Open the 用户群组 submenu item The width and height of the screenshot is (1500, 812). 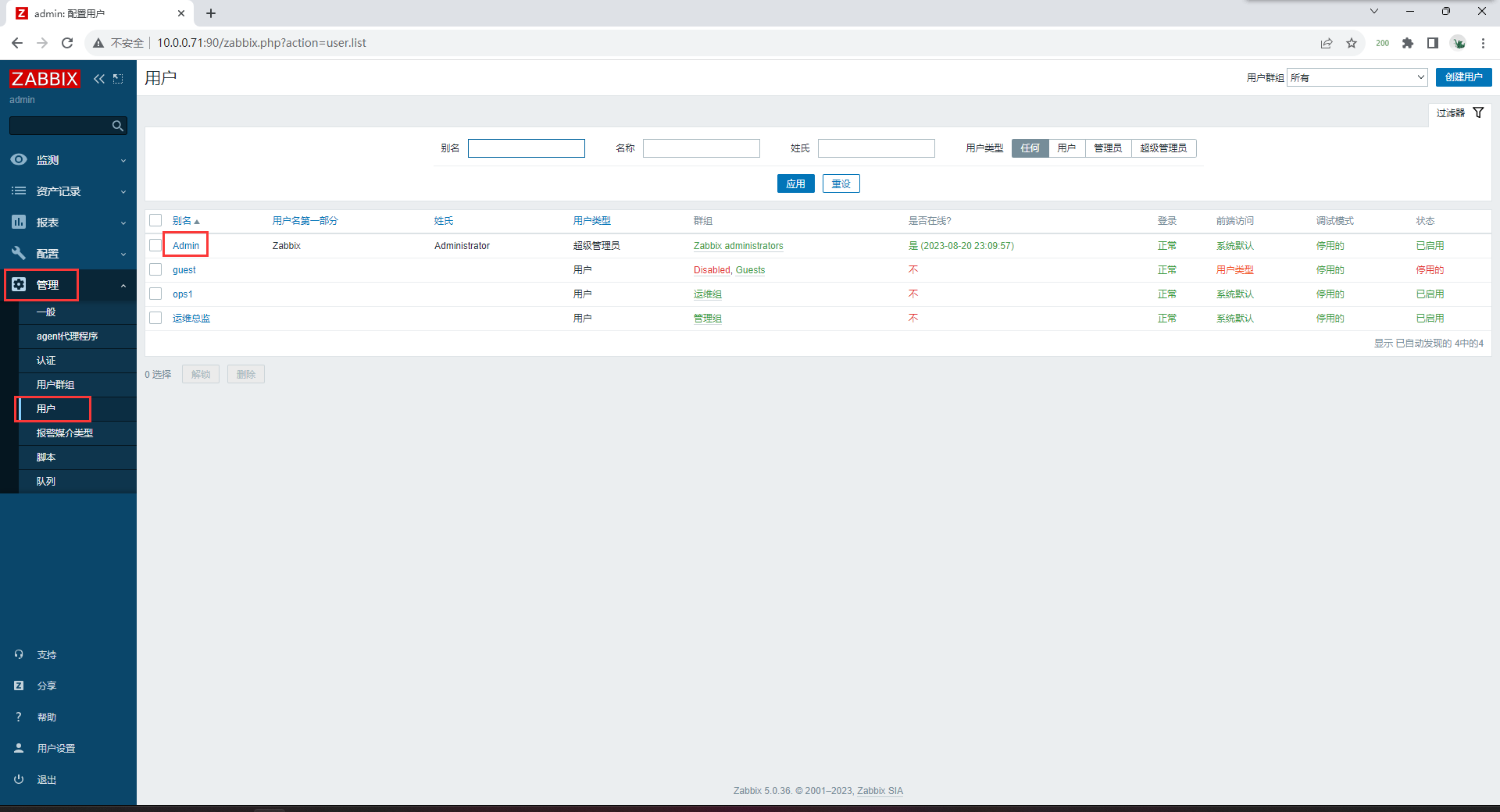[x=55, y=385]
